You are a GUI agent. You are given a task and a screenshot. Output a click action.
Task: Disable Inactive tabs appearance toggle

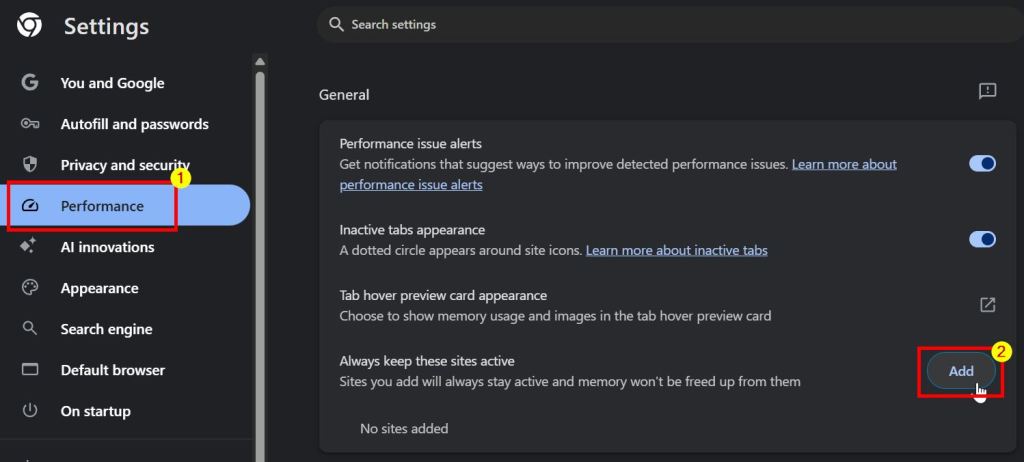point(982,239)
